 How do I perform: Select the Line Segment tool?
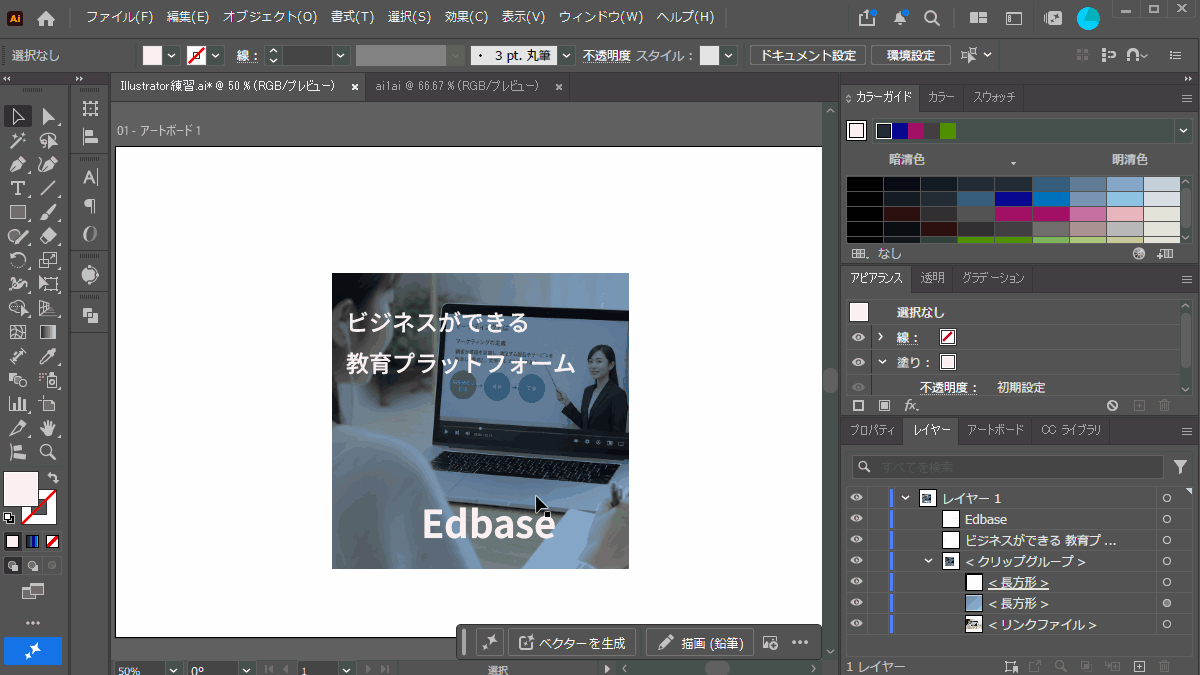point(48,189)
